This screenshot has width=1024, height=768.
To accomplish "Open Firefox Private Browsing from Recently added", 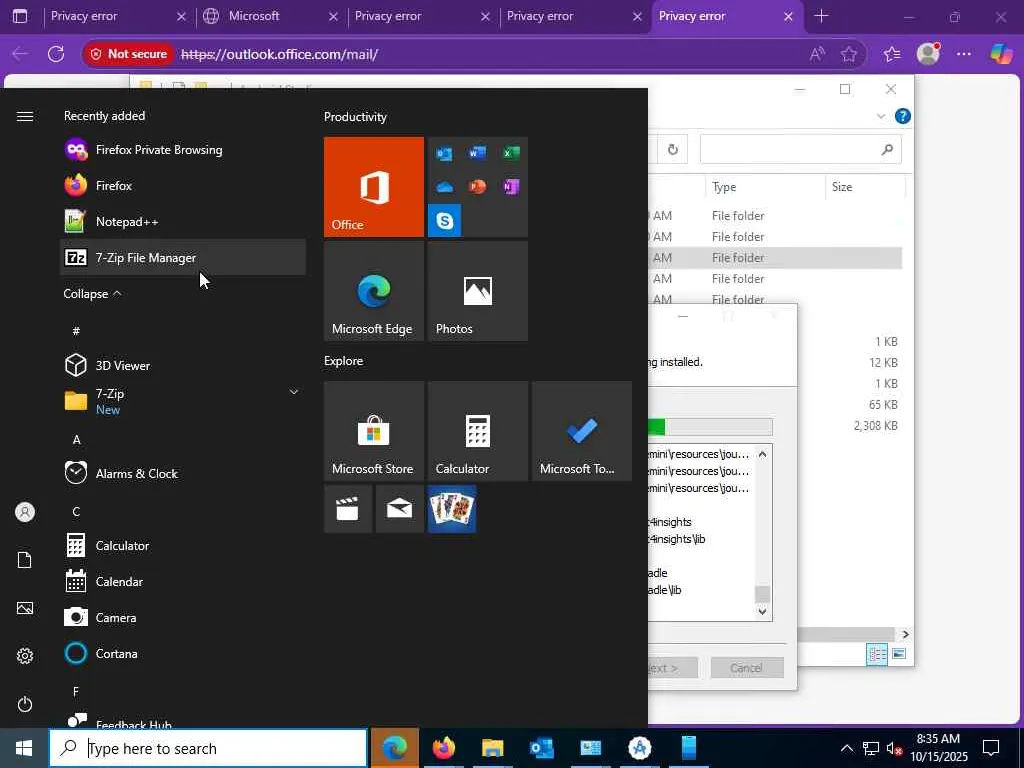I will click(x=183, y=150).
